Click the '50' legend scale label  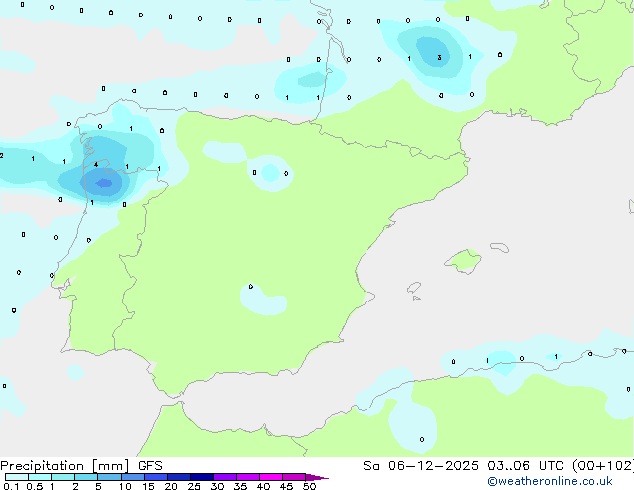(309, 486)
